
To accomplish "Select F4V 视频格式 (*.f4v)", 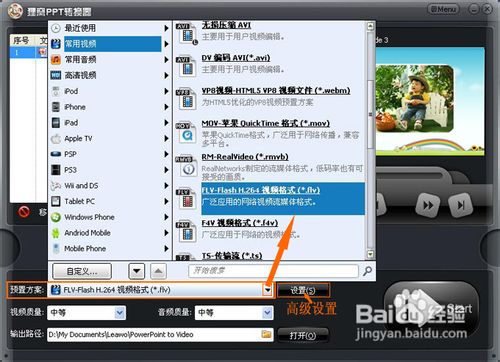I will [239, 223].
